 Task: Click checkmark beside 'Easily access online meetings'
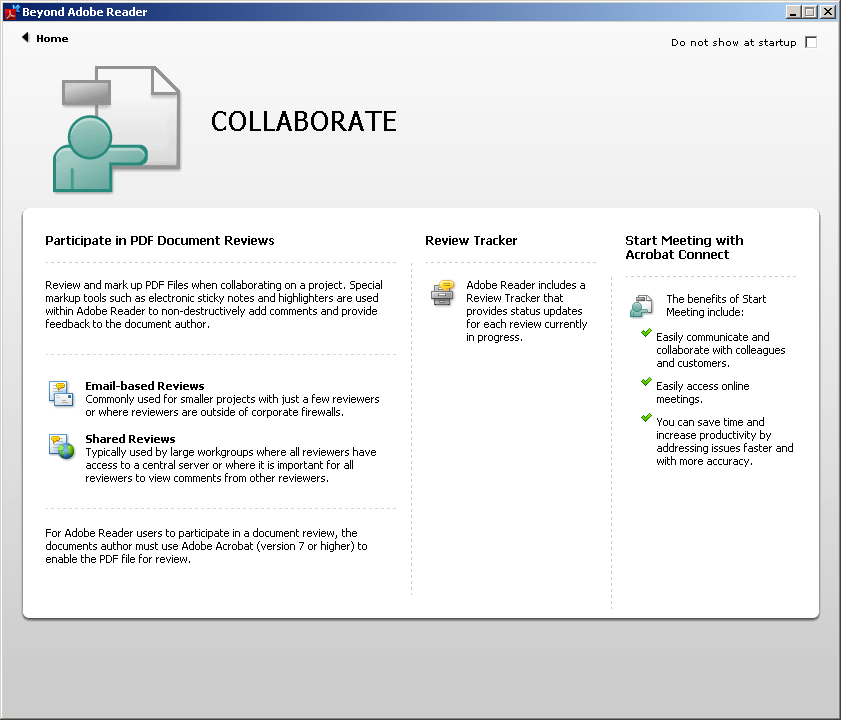[646, 382]
